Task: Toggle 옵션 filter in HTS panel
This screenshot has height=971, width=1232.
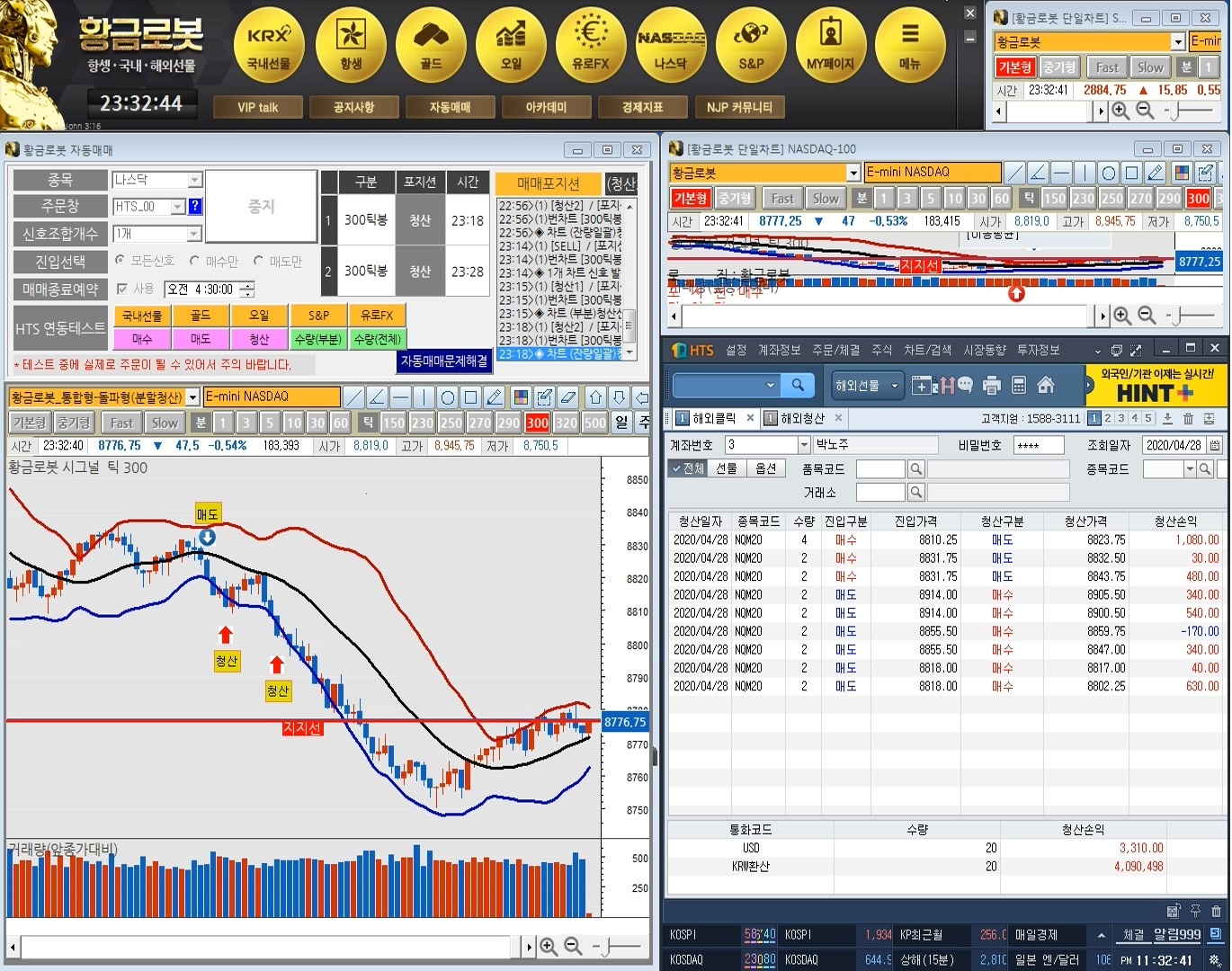Action: point(765,468)
